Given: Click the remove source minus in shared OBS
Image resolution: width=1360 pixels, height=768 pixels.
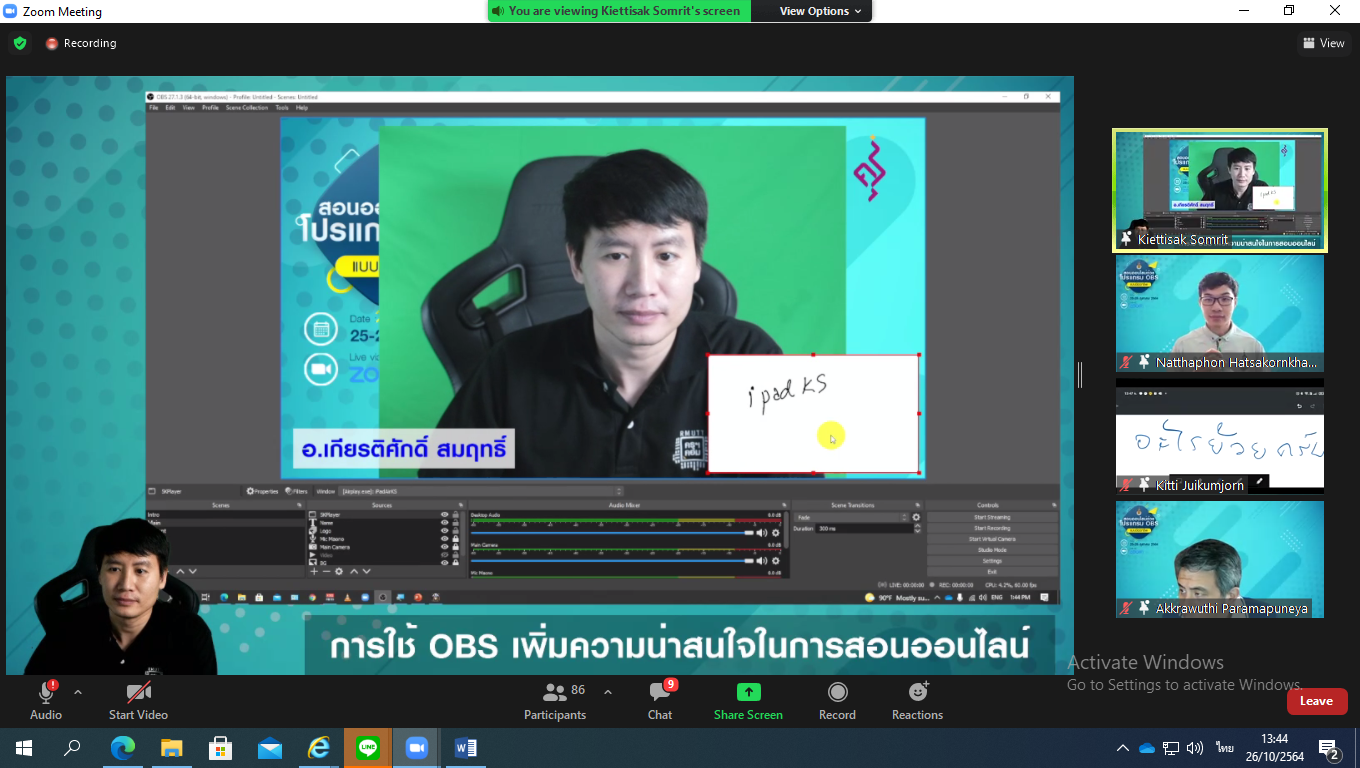Looking at the screenshot, I should click(326, 571).
